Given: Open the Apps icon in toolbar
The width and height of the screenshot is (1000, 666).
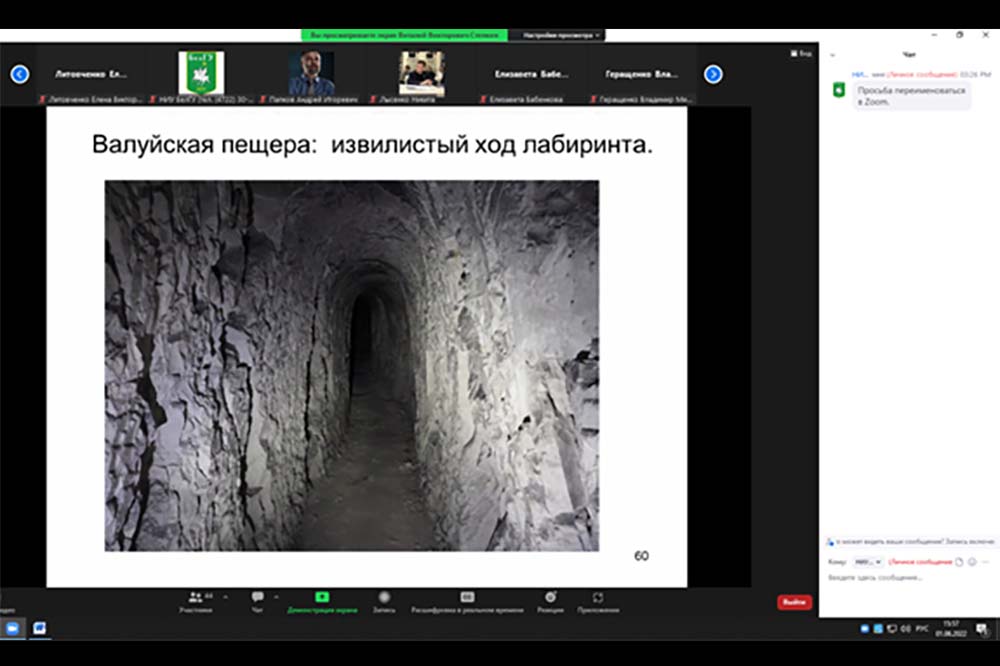Looking at the screenshot, I should (x=597, y=597).
